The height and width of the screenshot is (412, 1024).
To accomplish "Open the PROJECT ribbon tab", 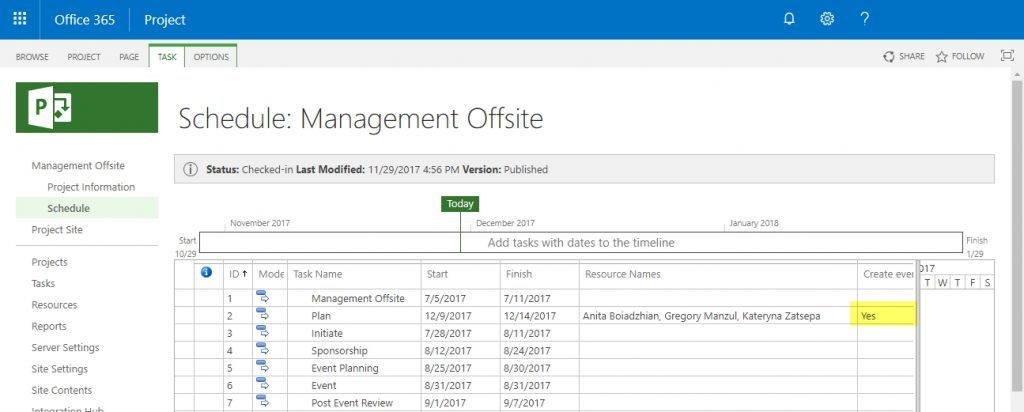I will (x=84, y=57).
